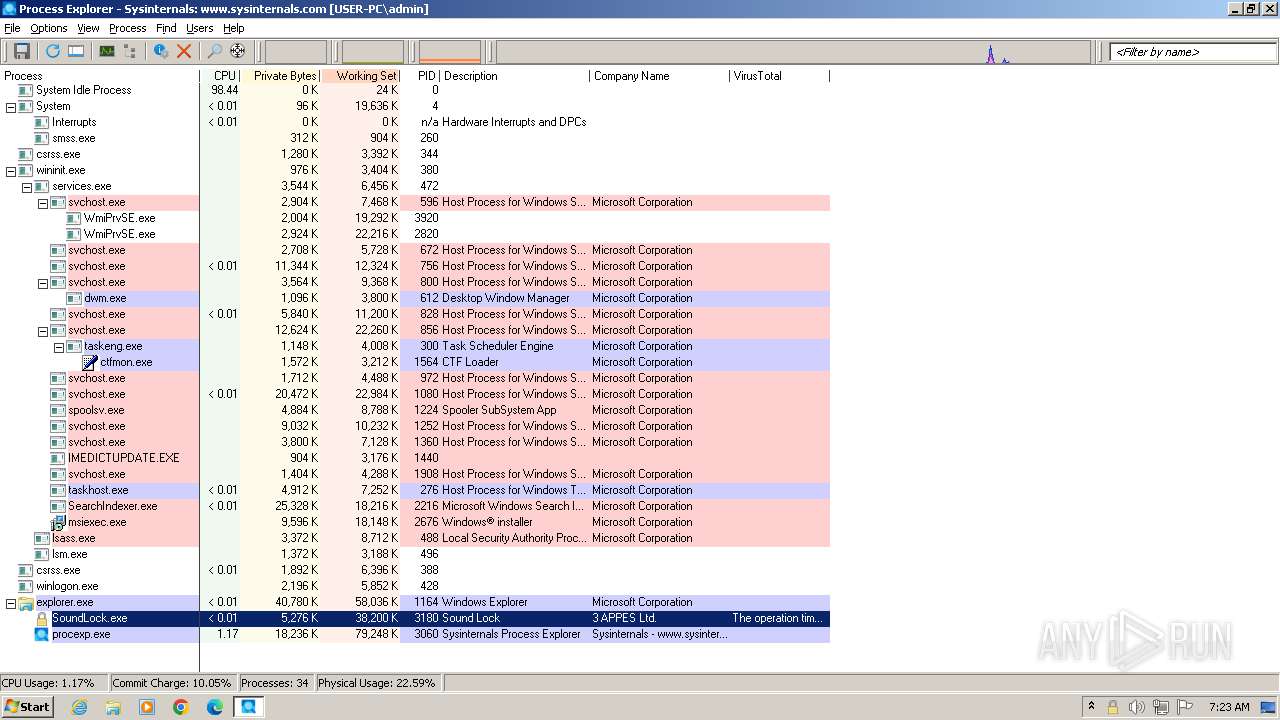Viewport: 1280px width, 720px height.
Task: Collapse the svchost.exe PID 856 node
Action: tap(43, 330)
